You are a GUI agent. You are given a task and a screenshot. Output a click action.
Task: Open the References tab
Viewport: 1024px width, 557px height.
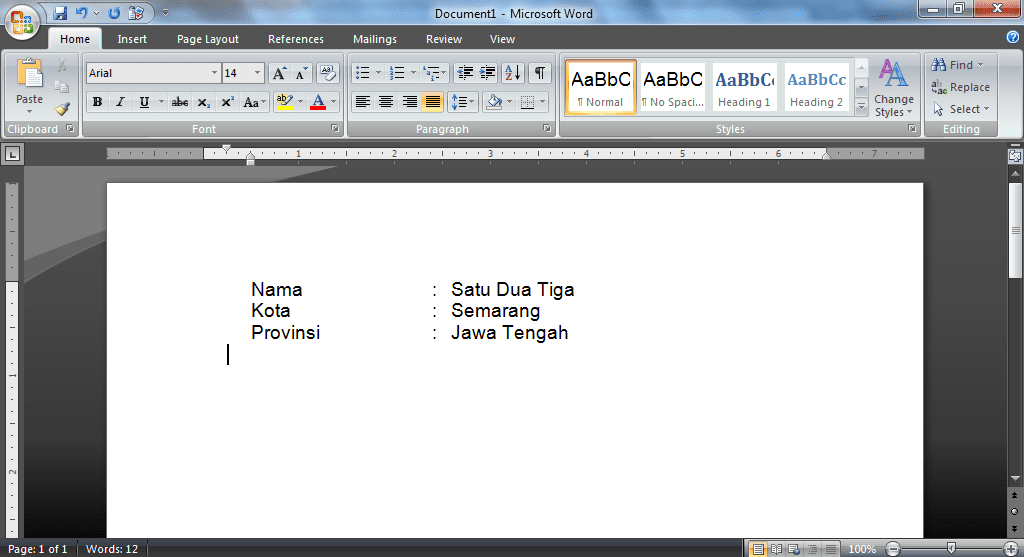295,39
